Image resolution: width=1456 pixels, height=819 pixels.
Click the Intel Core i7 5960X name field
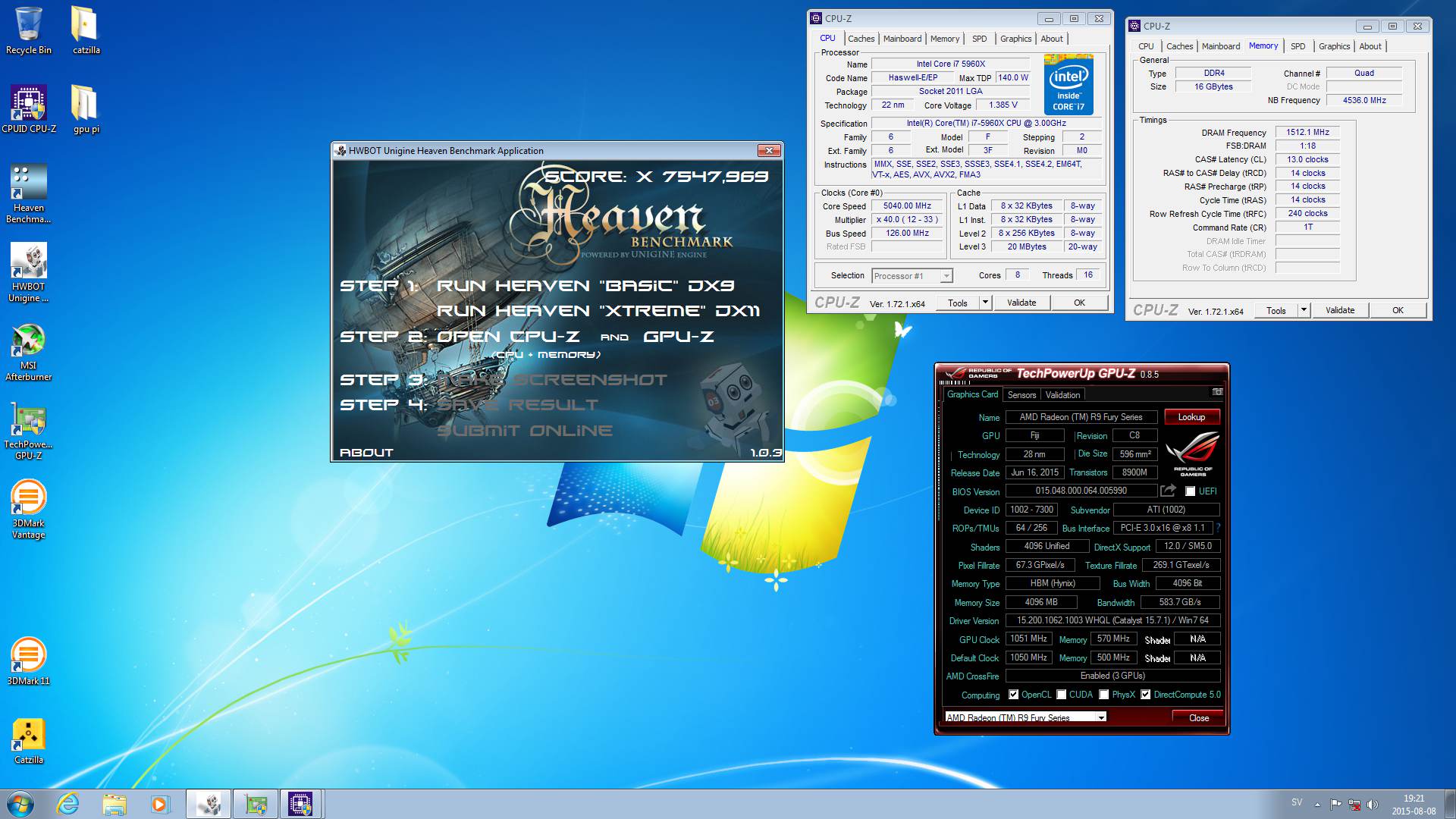[950, 64]
